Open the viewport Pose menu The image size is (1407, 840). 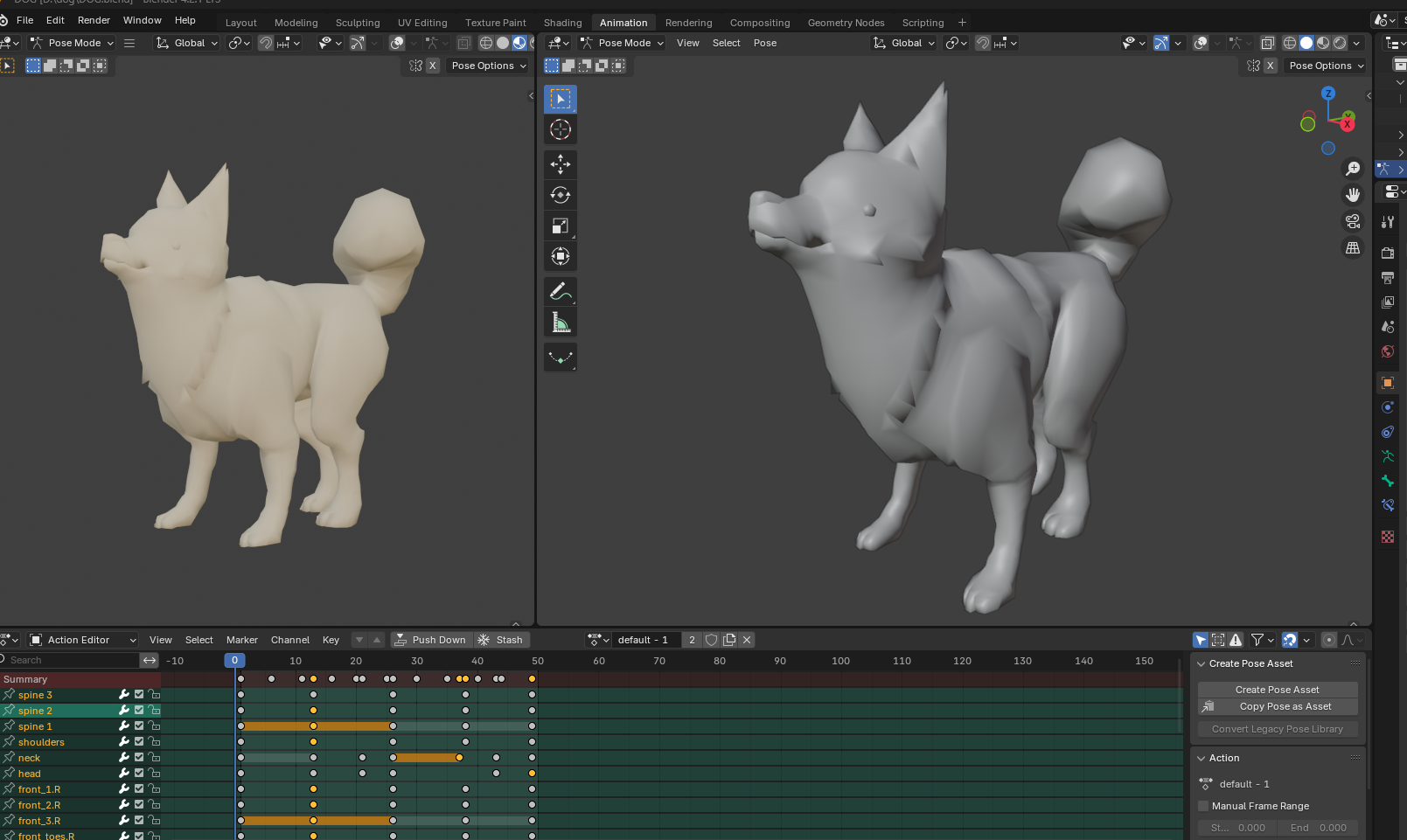[765, 43]
